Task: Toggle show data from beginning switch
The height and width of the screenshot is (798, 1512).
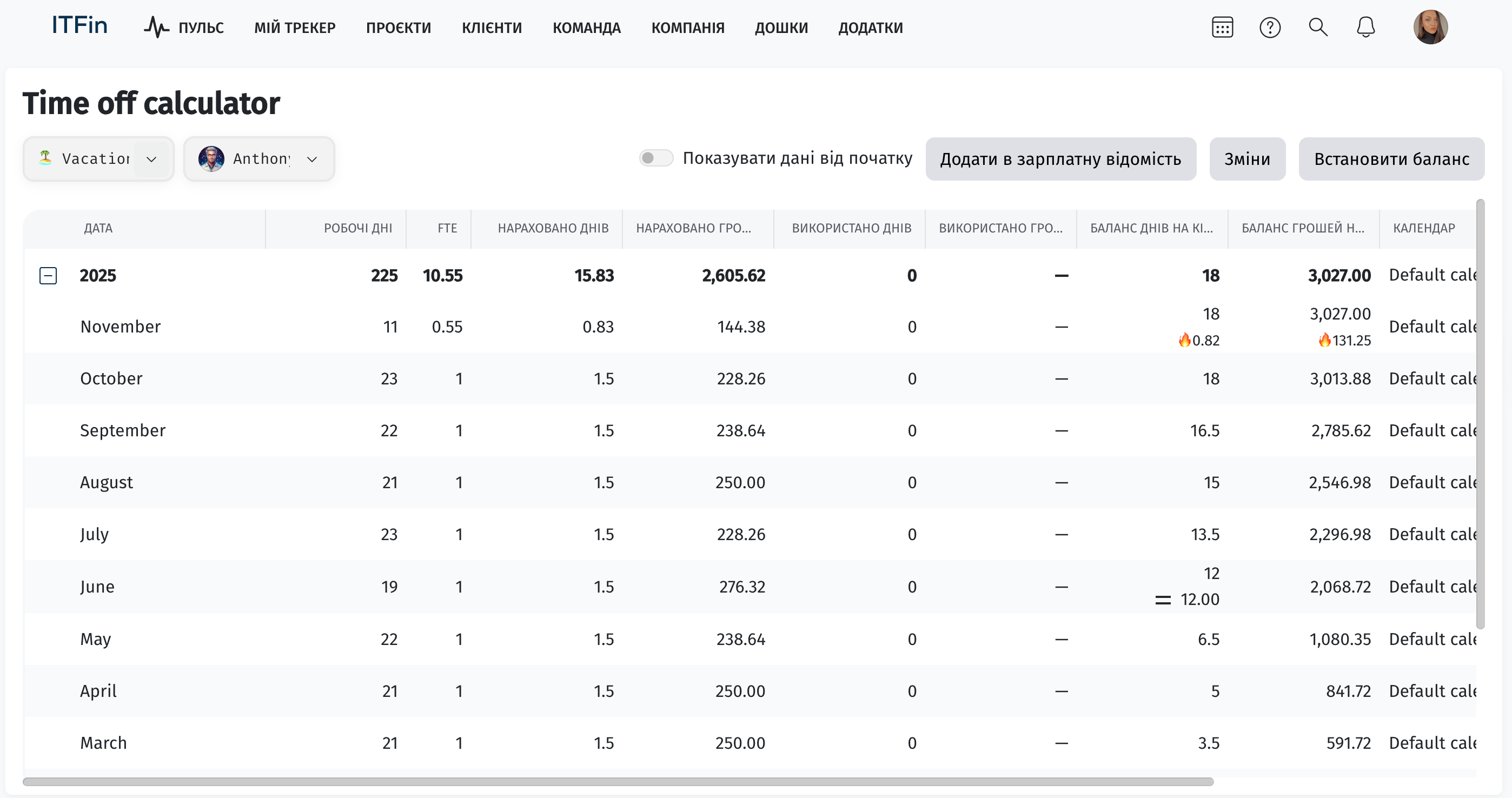Action: tap(655, 158)
